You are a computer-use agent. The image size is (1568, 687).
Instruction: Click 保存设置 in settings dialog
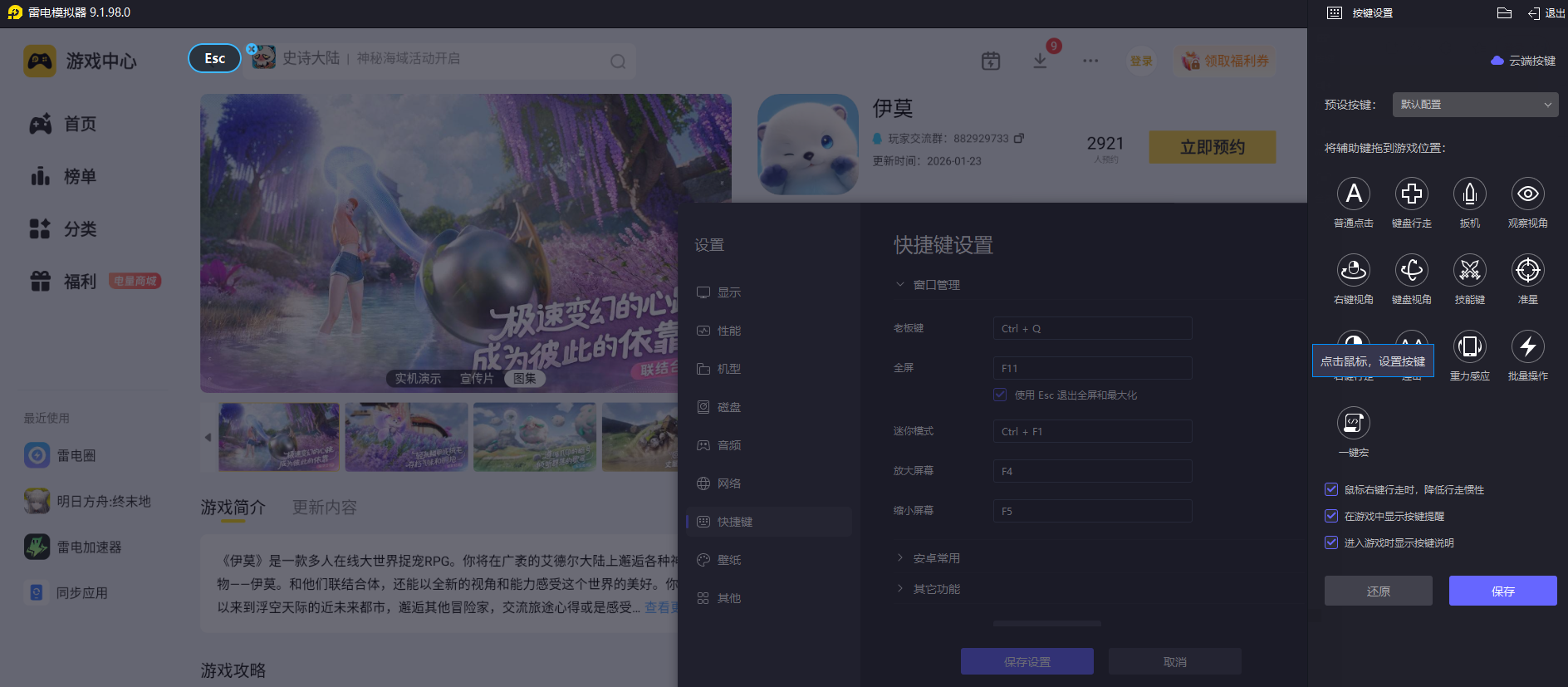click(x=1027, y=661)
